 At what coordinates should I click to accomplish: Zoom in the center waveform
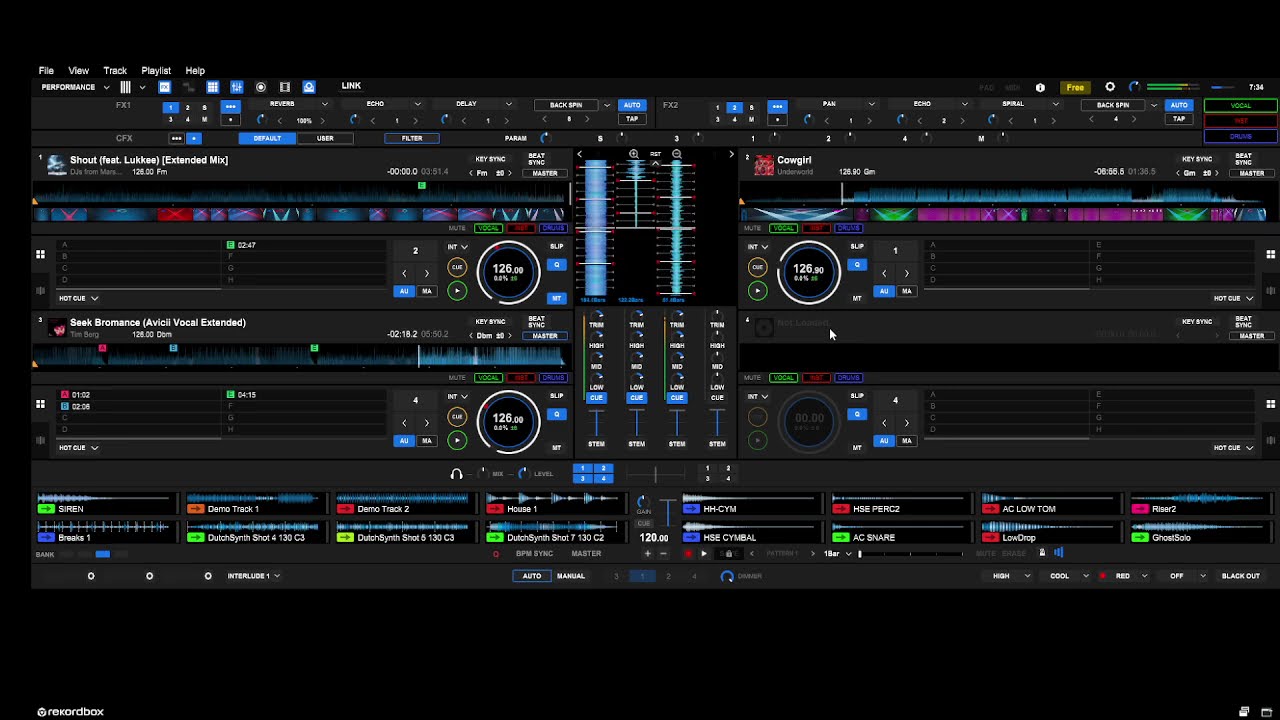[x=634, y=154]
